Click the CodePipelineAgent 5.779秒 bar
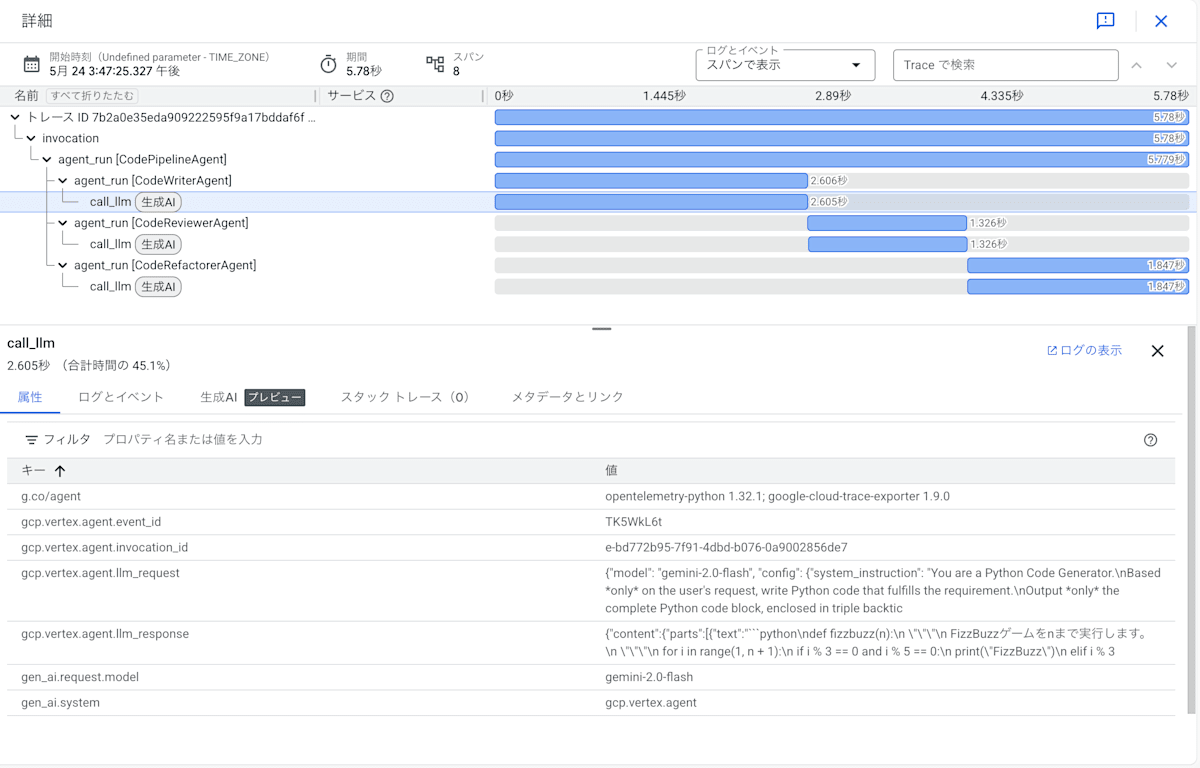 pos(842,159)
